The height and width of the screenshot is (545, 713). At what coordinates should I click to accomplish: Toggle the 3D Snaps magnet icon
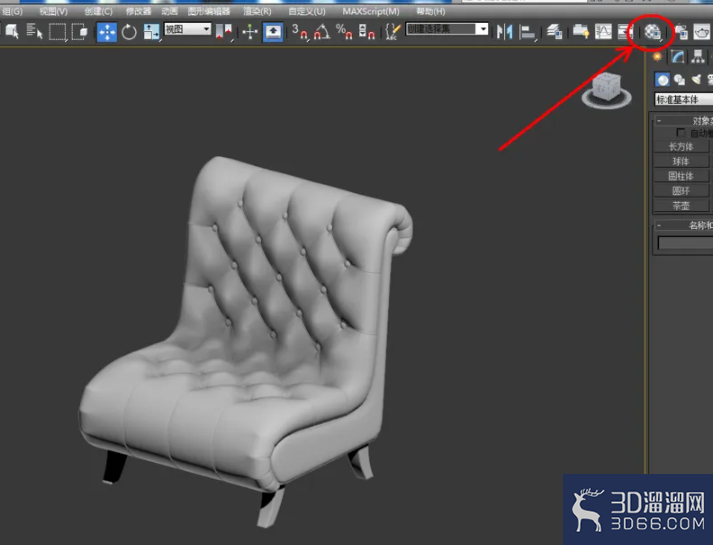299,32
